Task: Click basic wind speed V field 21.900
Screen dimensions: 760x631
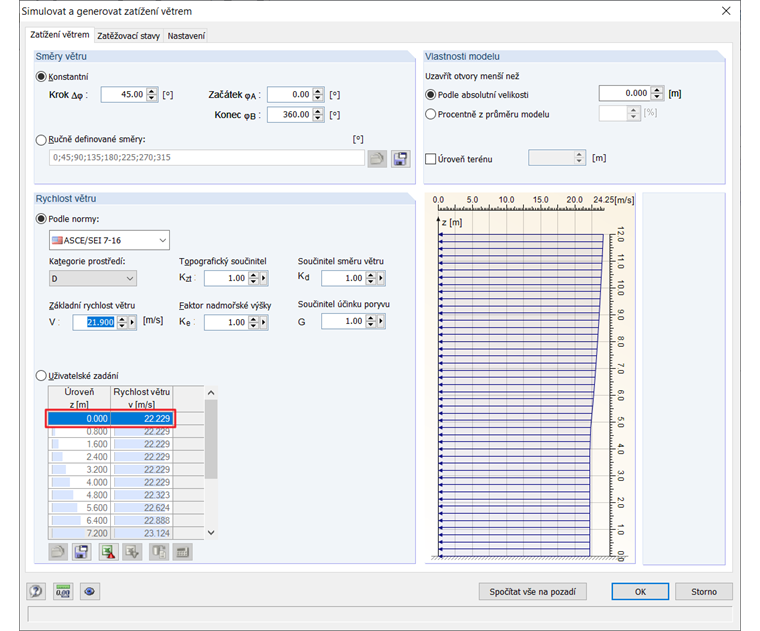Action: pos(95,322)
